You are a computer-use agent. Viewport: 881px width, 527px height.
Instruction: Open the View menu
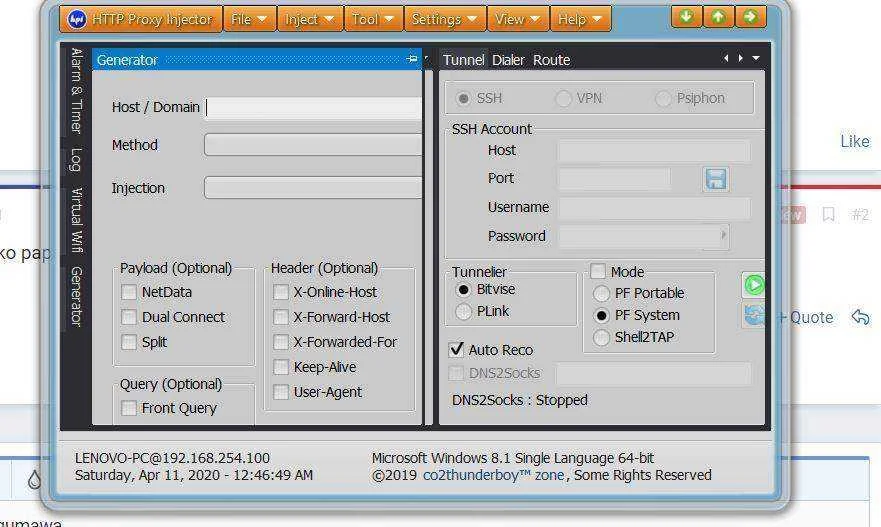click(x=517, y=19)
